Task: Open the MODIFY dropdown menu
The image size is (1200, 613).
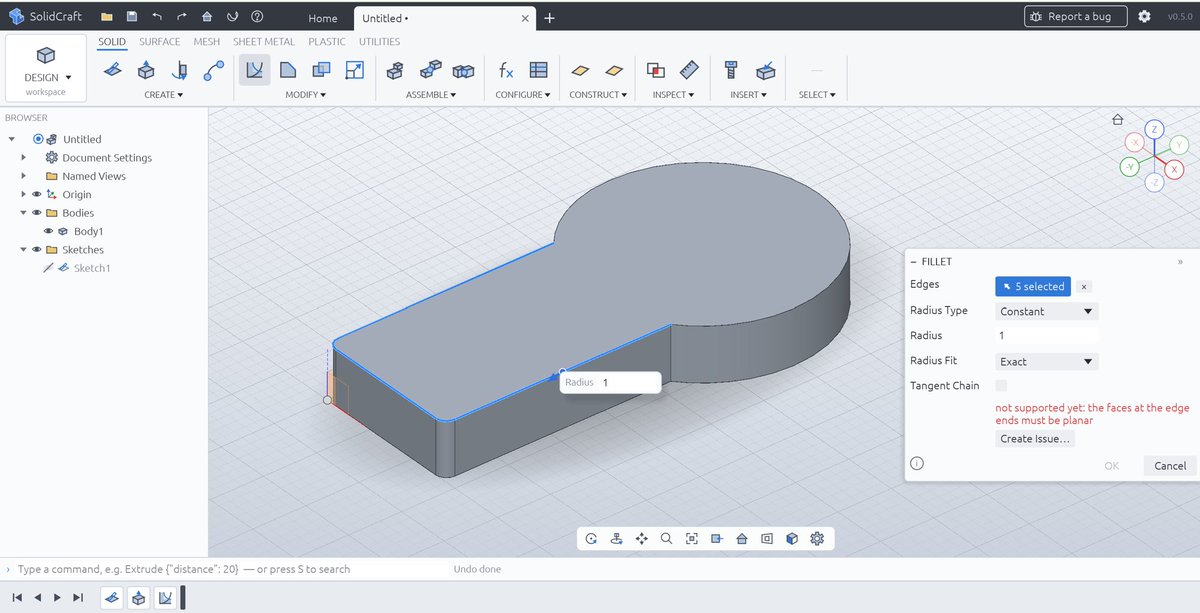Action: tap(306, 95)
